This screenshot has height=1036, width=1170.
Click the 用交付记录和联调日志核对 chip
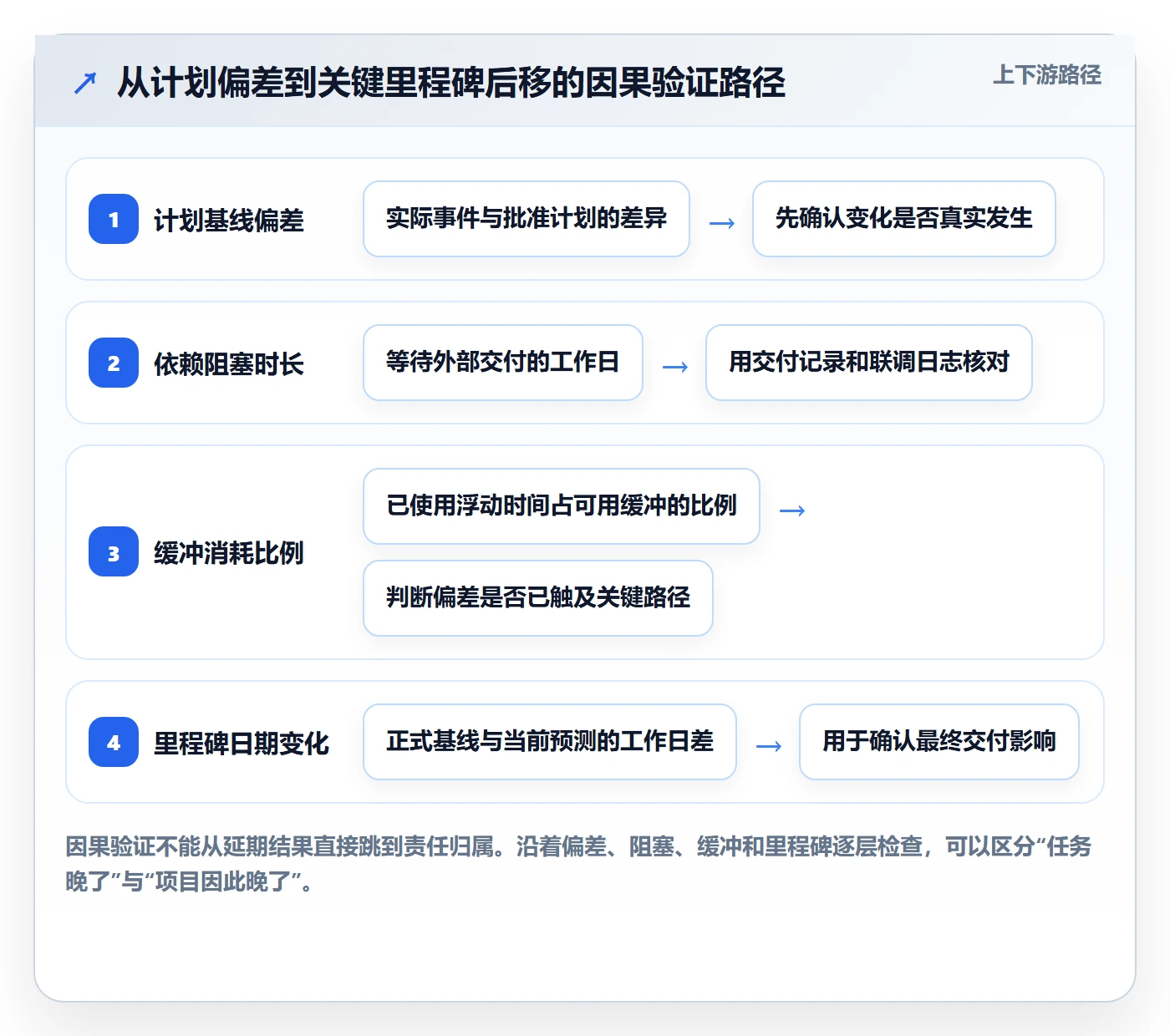[x=869, y=363]
